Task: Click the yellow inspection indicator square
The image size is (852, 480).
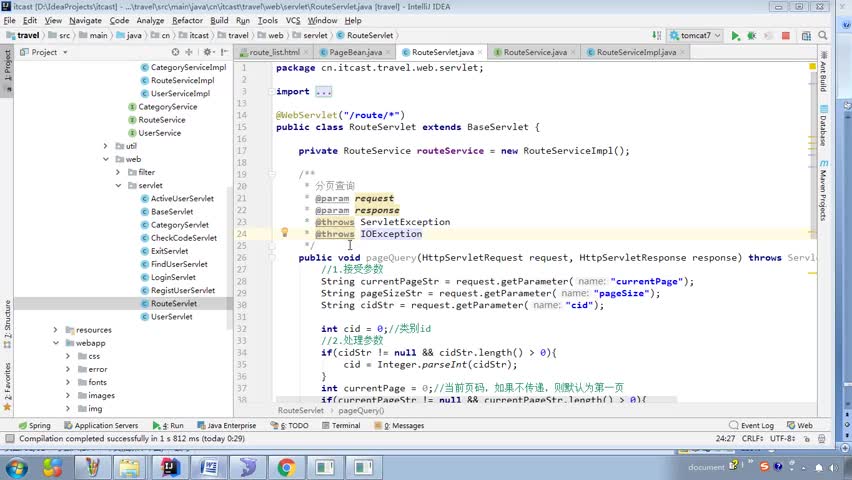Action: point(812,66)
